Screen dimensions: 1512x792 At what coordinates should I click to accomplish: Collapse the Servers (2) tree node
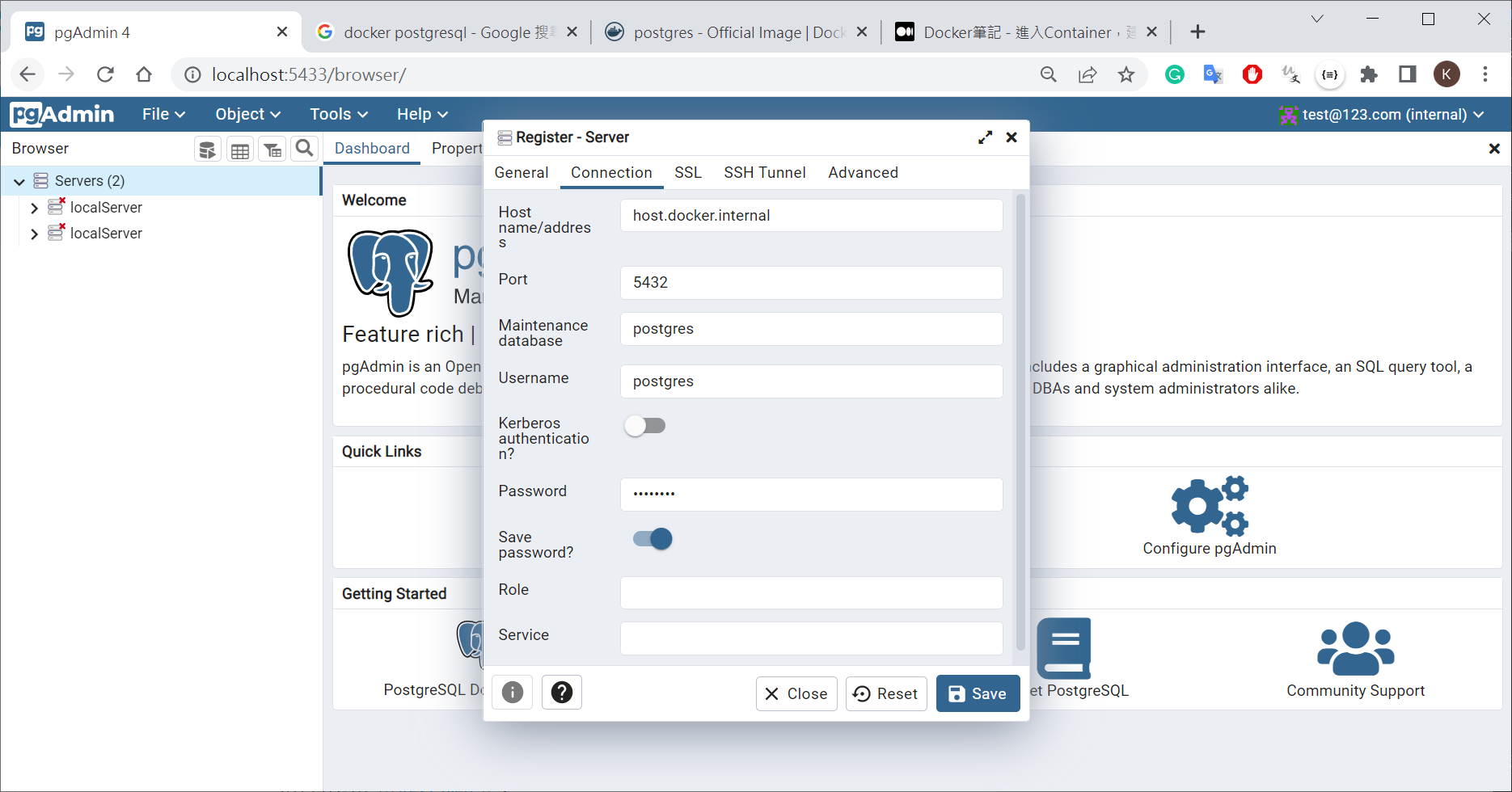(19, 181)
